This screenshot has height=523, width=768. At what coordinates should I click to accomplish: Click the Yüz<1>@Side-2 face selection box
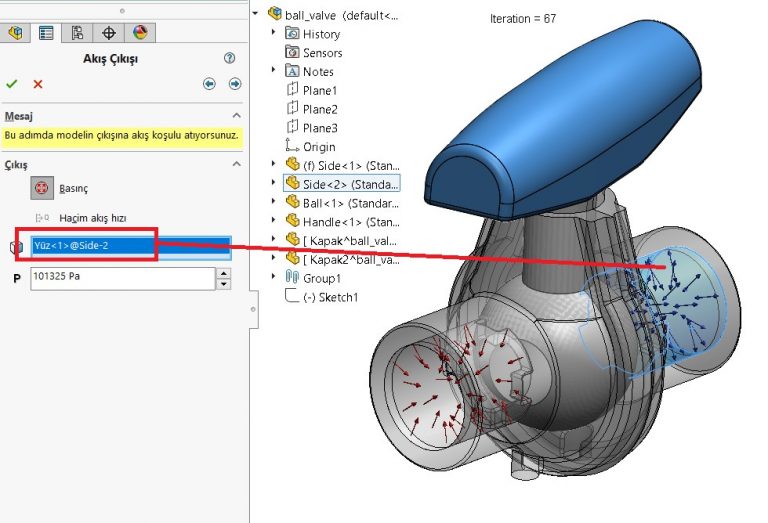tap(130, 245)
